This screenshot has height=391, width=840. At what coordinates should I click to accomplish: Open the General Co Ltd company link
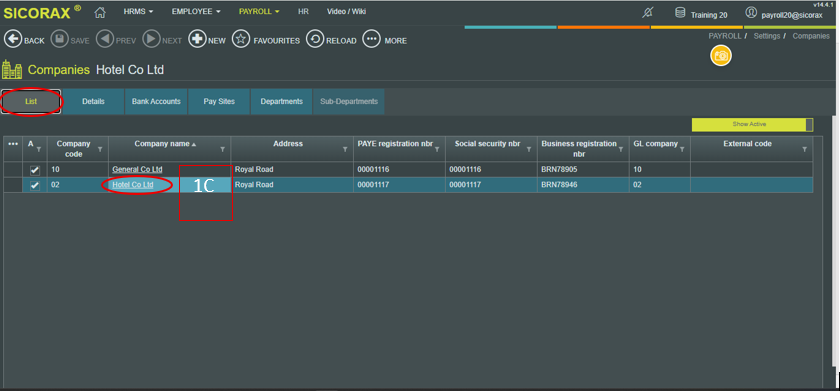(x=137, y=169)
